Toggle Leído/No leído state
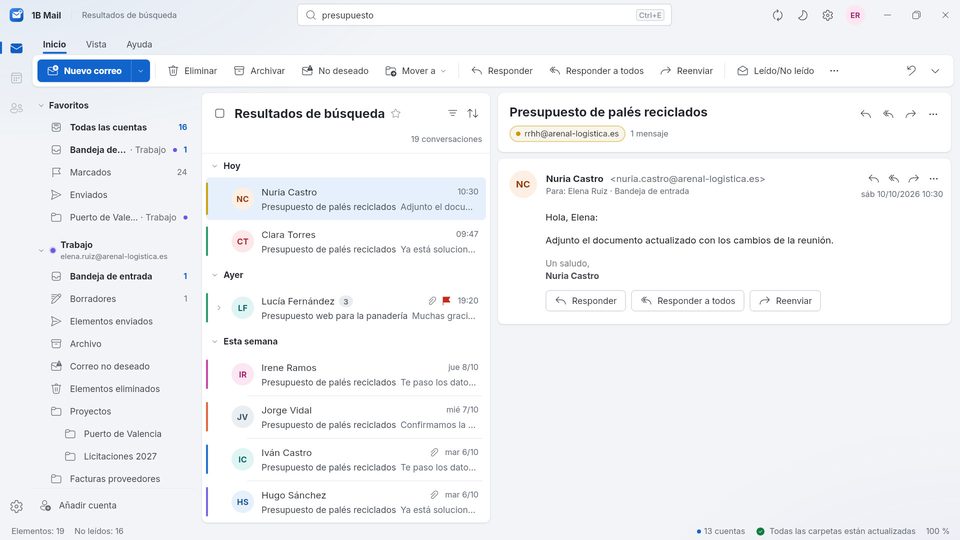 776,71
